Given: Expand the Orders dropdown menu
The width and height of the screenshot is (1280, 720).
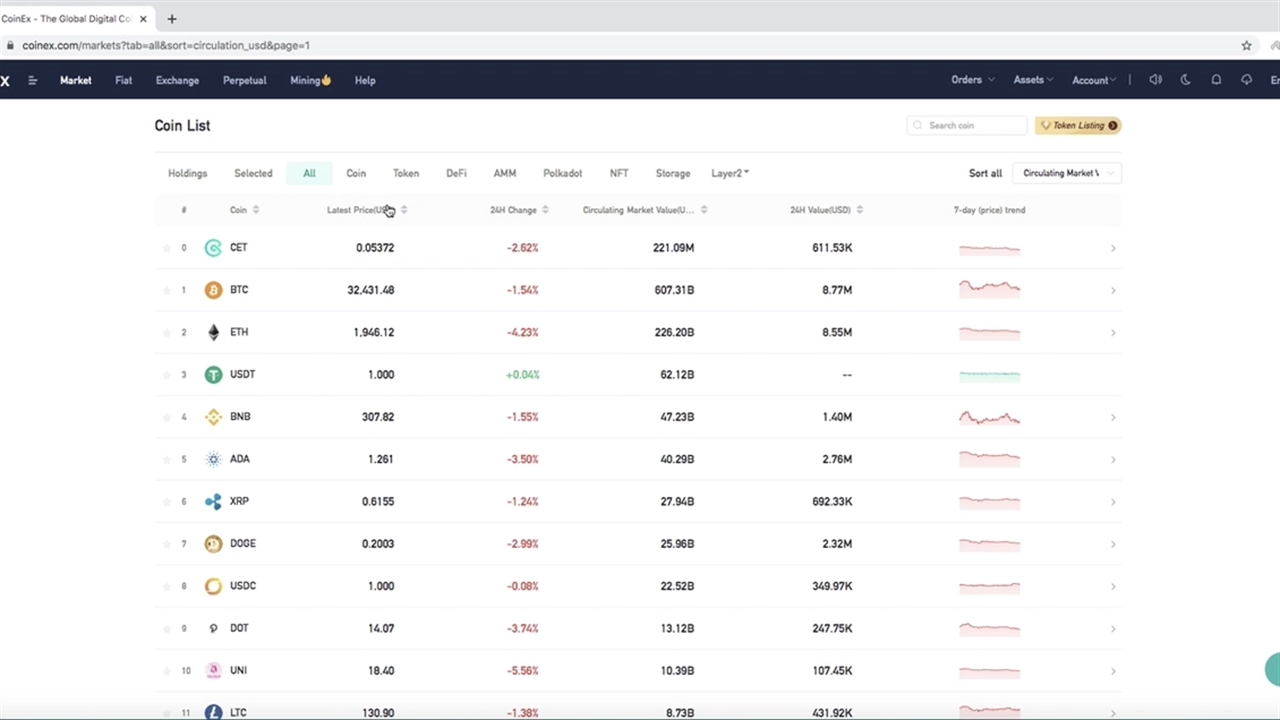Looking at the screenshot, I should coord(972,80).
